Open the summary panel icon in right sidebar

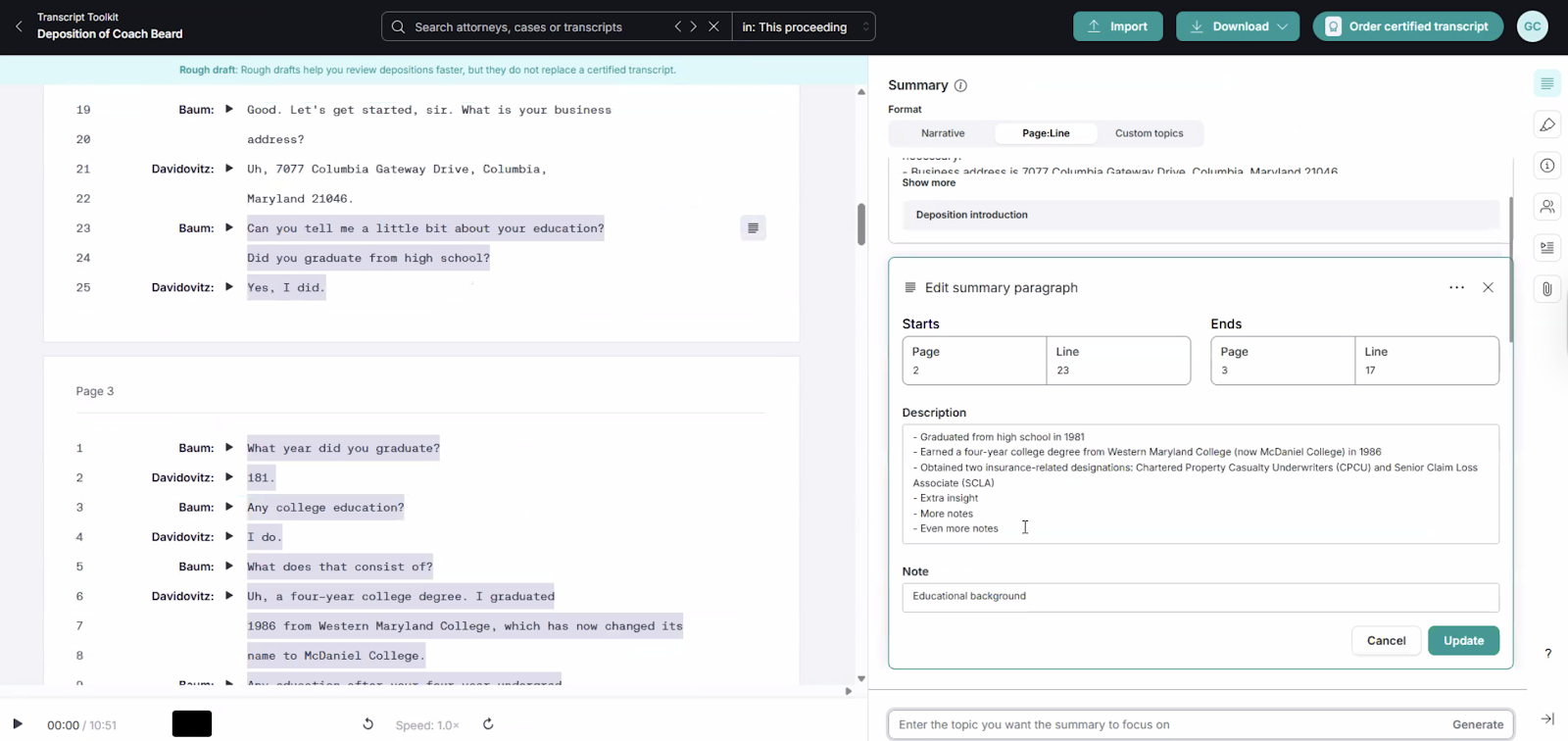[1546, 84]
